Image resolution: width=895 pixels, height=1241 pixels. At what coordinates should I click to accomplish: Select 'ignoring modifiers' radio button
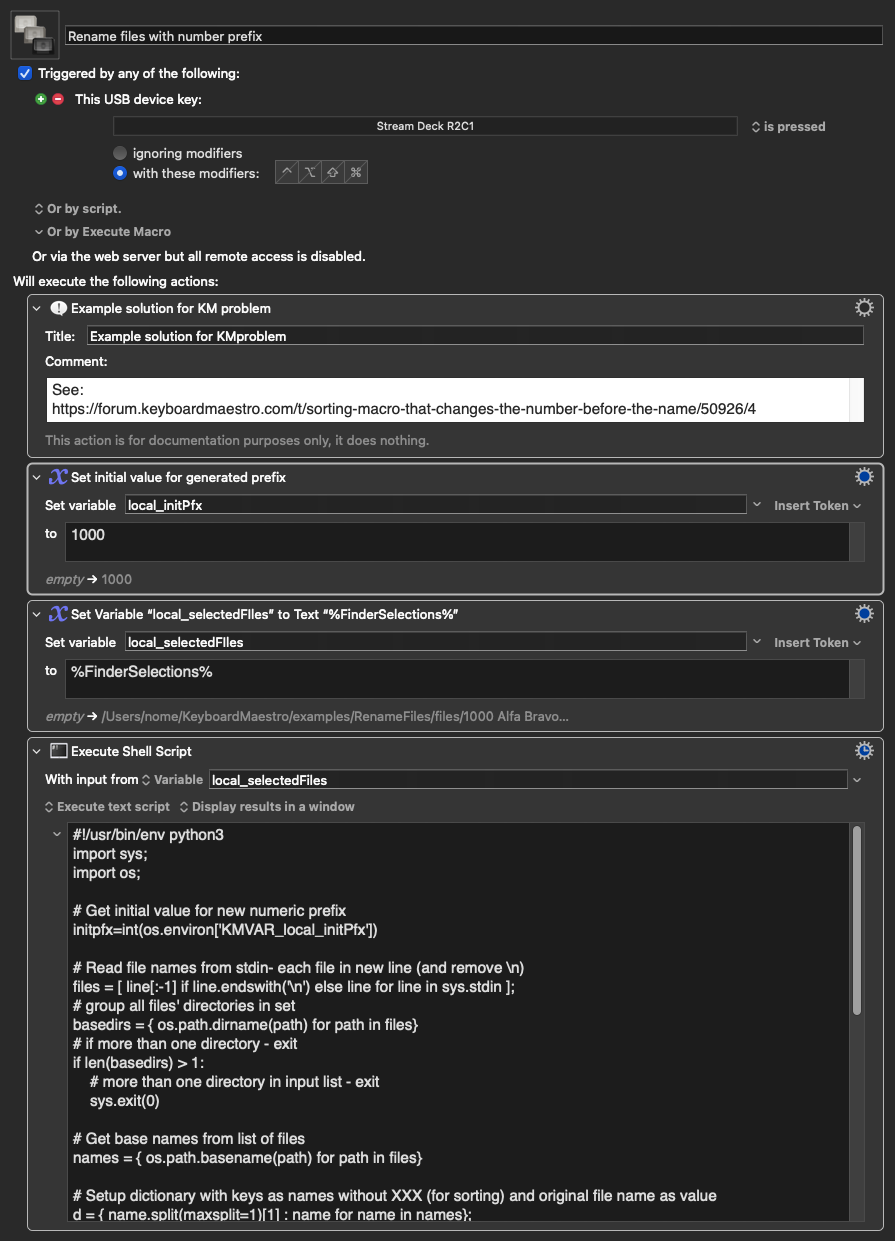click(x=120, y=153)
